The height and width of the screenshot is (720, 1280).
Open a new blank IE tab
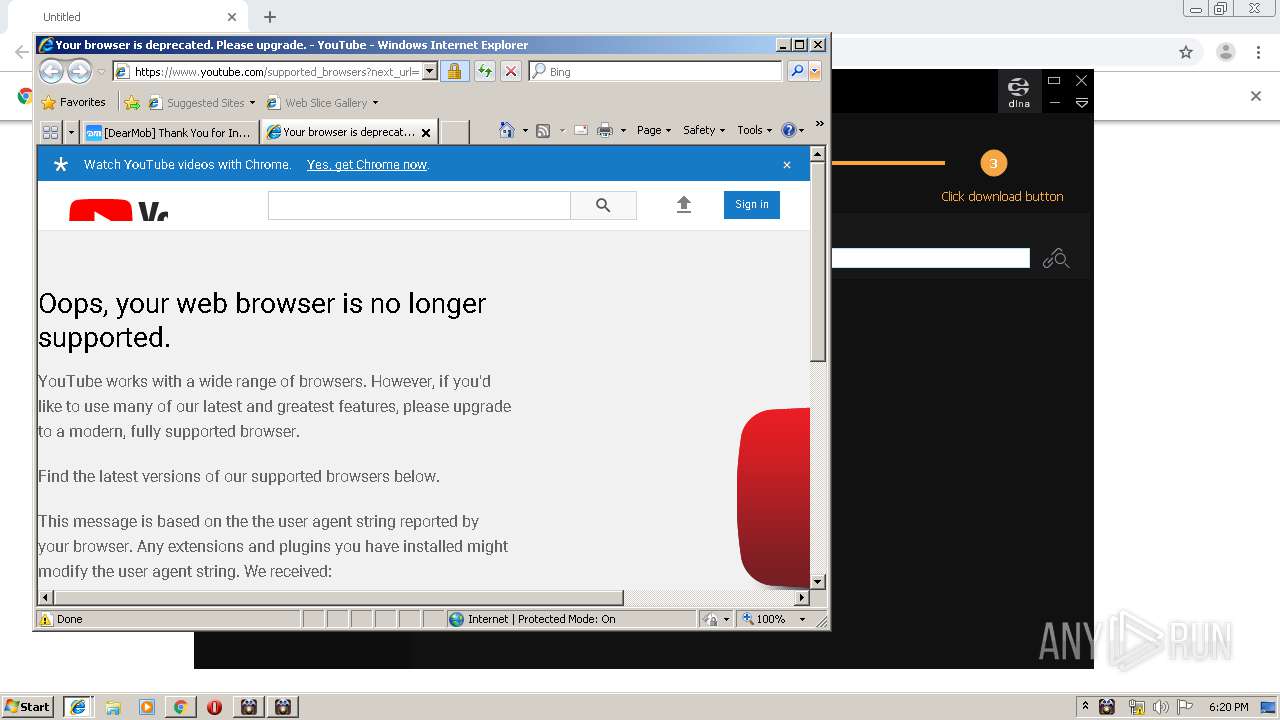pyautogui.click(x=455, y=132)
